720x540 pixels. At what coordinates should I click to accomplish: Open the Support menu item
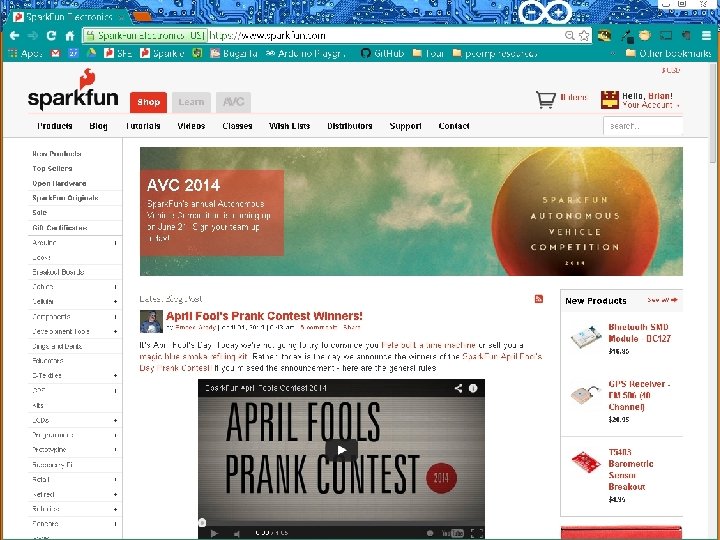[x=405, y=126]
